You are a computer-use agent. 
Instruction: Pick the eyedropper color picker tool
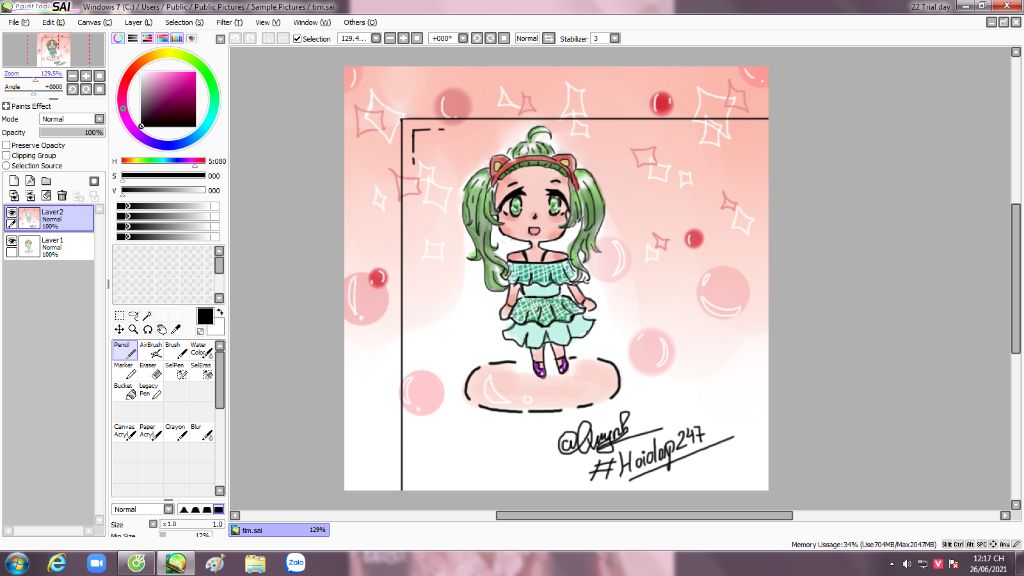click(176, 329)
